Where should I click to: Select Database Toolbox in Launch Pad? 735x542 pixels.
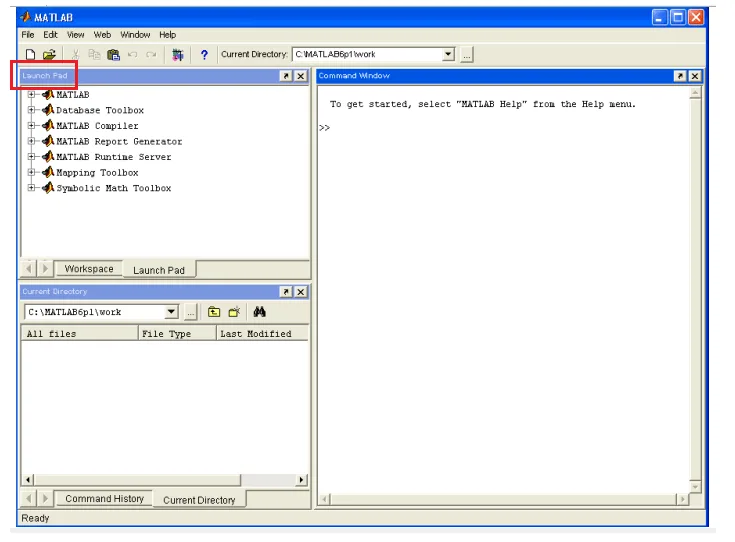[100, 110]
